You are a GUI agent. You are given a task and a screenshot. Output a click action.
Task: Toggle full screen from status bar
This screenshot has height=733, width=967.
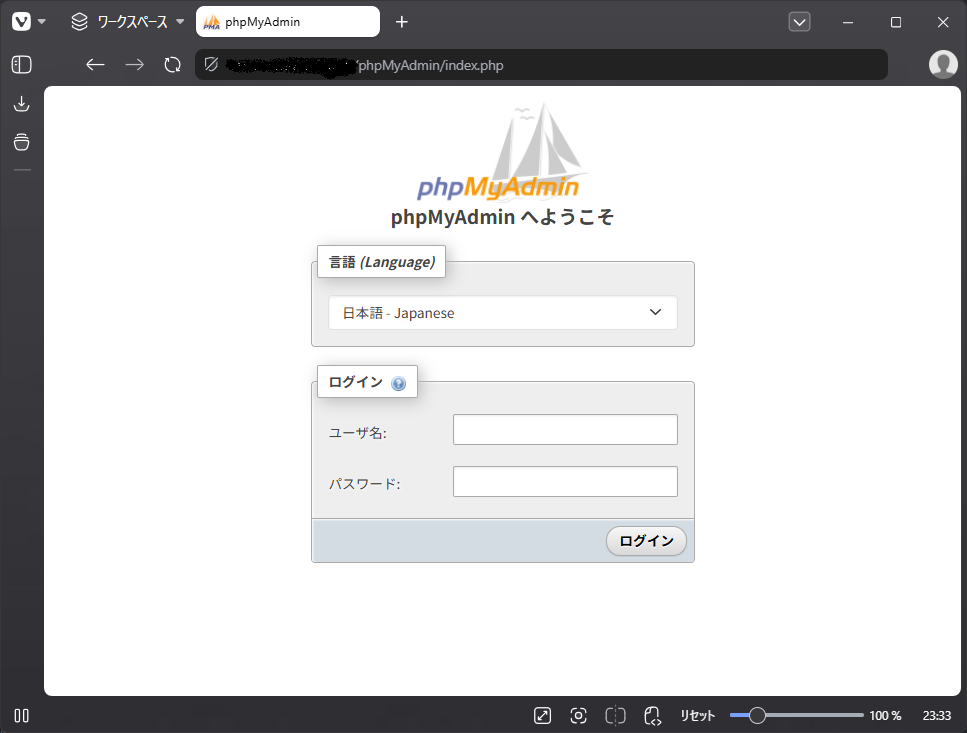point(542,716)
